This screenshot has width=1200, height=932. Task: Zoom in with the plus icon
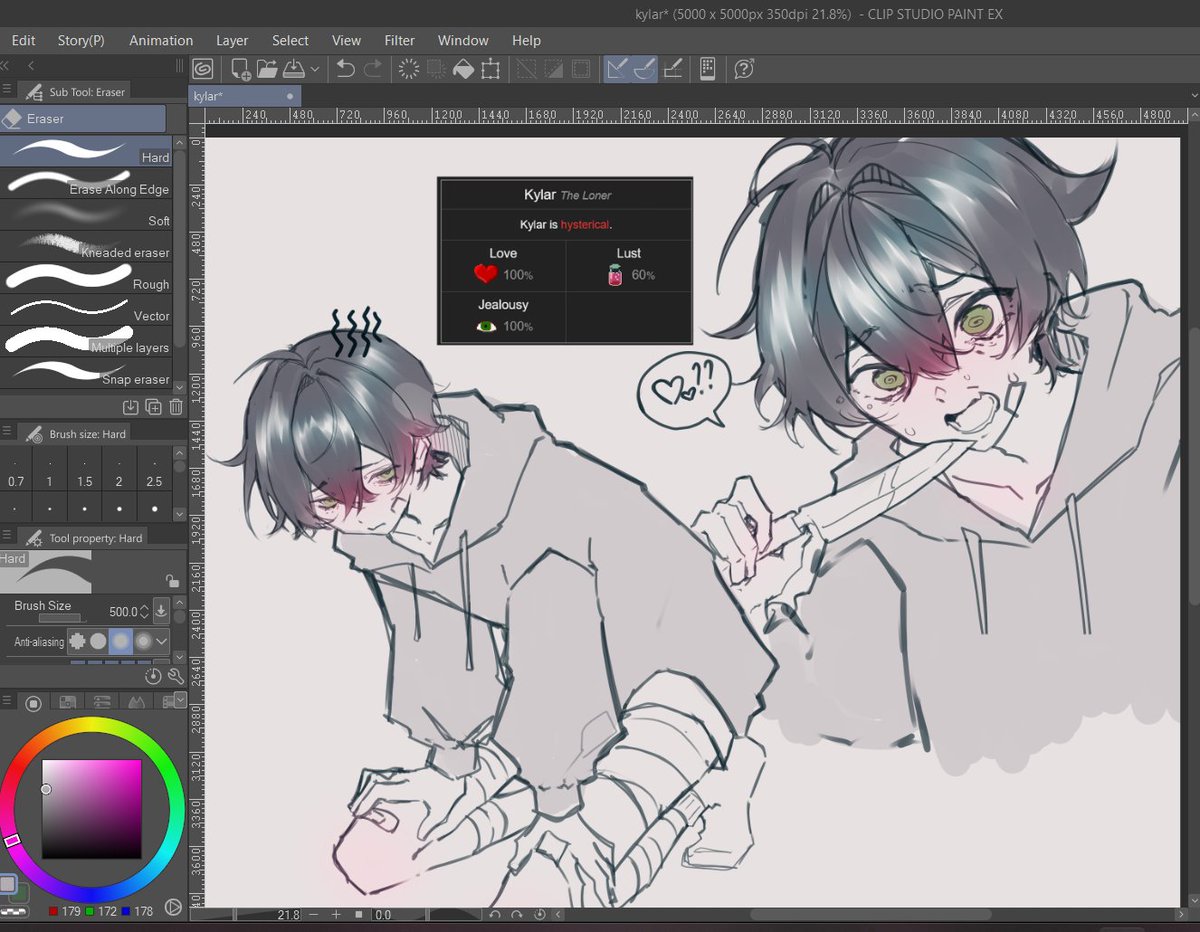point(336,914)
